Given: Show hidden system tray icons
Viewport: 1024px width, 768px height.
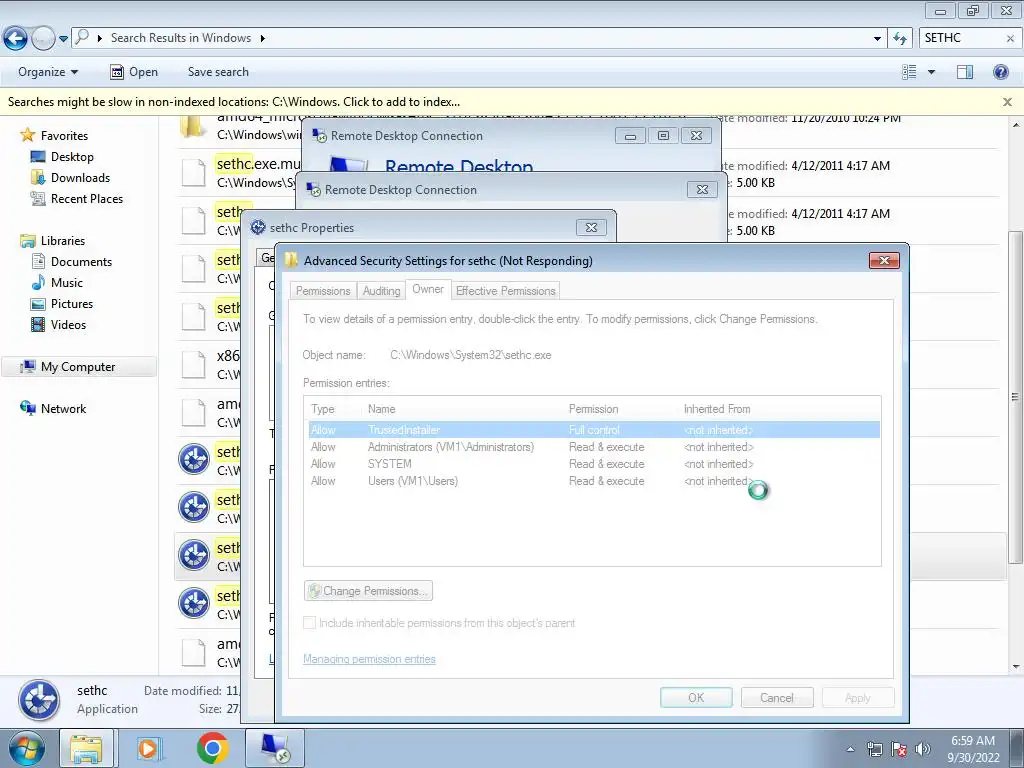Looking at the screenshot, I should tap(850, 750).
